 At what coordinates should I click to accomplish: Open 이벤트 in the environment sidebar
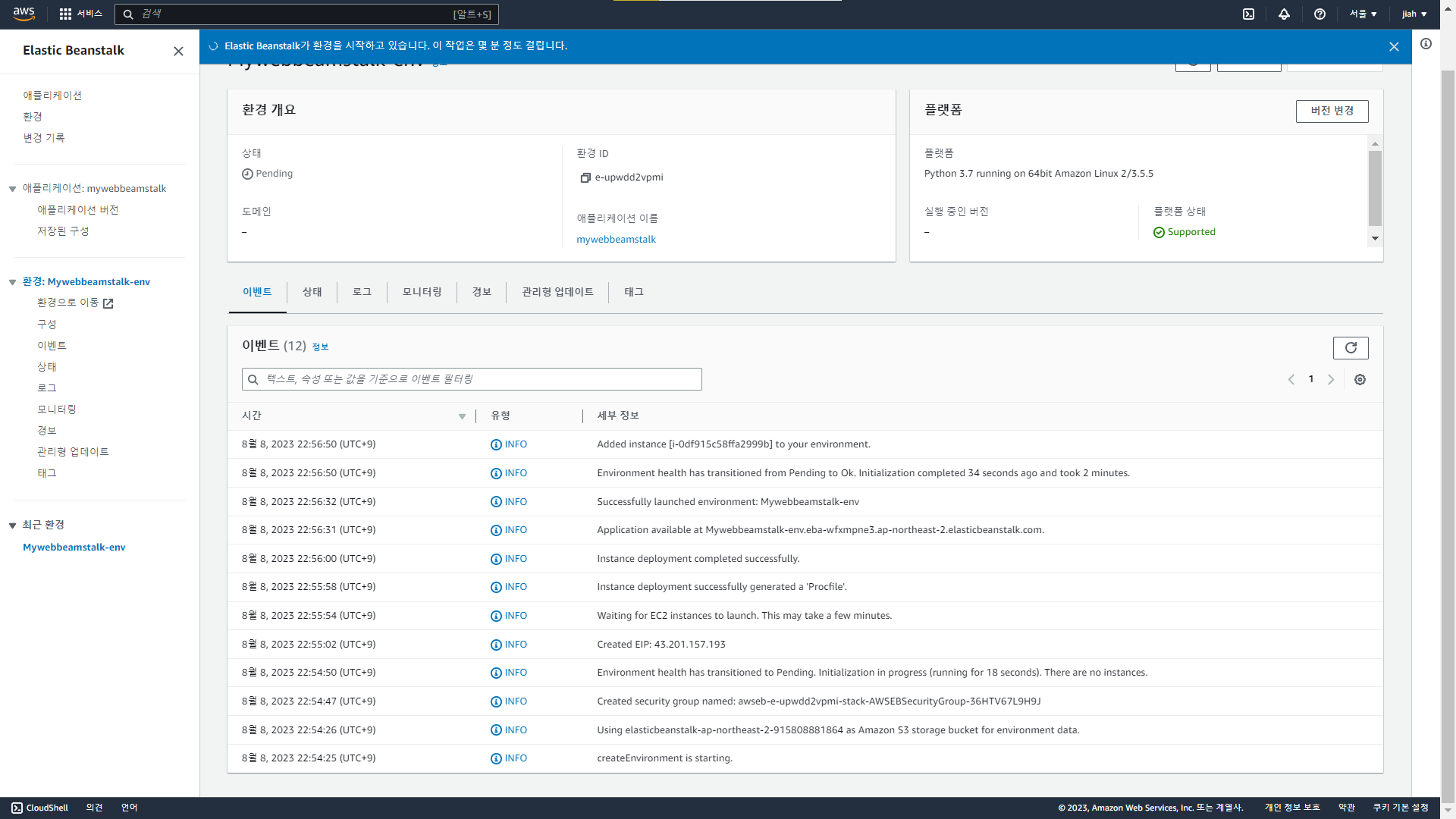coord(52,345)
